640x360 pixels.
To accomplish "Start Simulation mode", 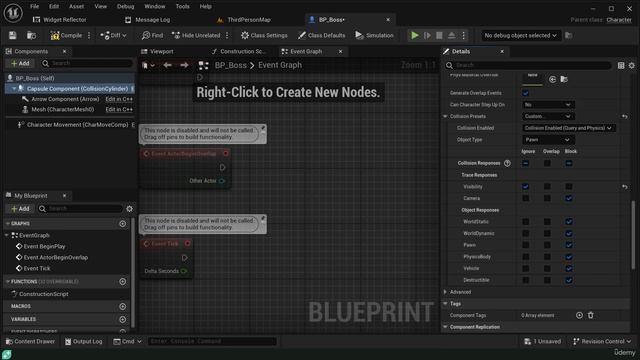I will click(374, 36).
